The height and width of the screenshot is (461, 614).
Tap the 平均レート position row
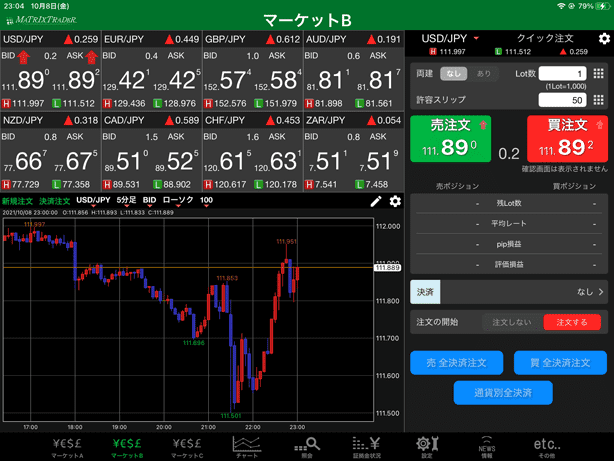(509, 224)
